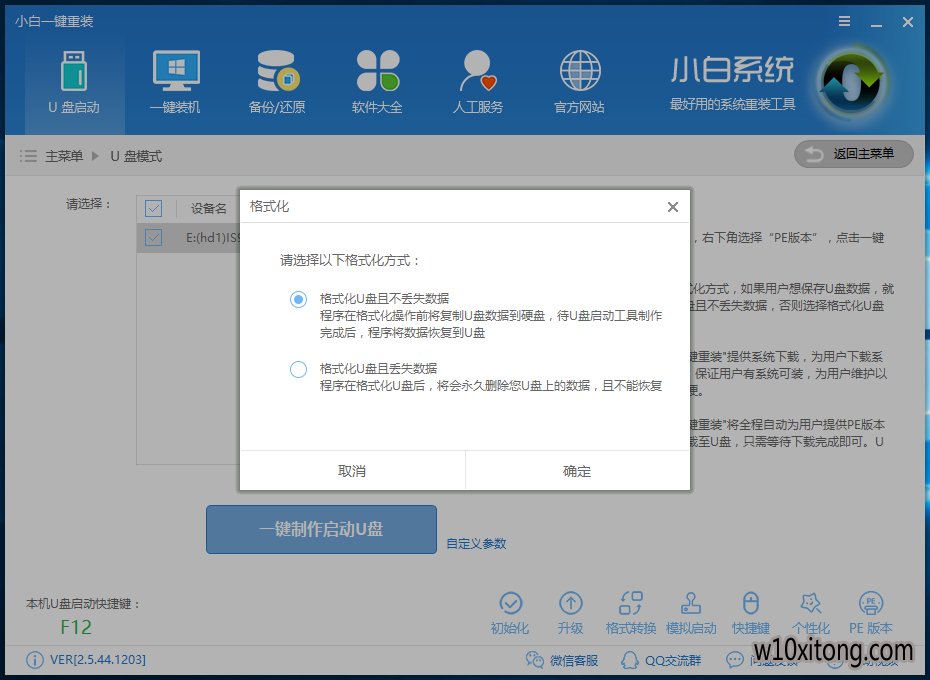Click the 一键装机 monitor icon
Viewport: 930px width, 680px height.
[x=176, y=72]
